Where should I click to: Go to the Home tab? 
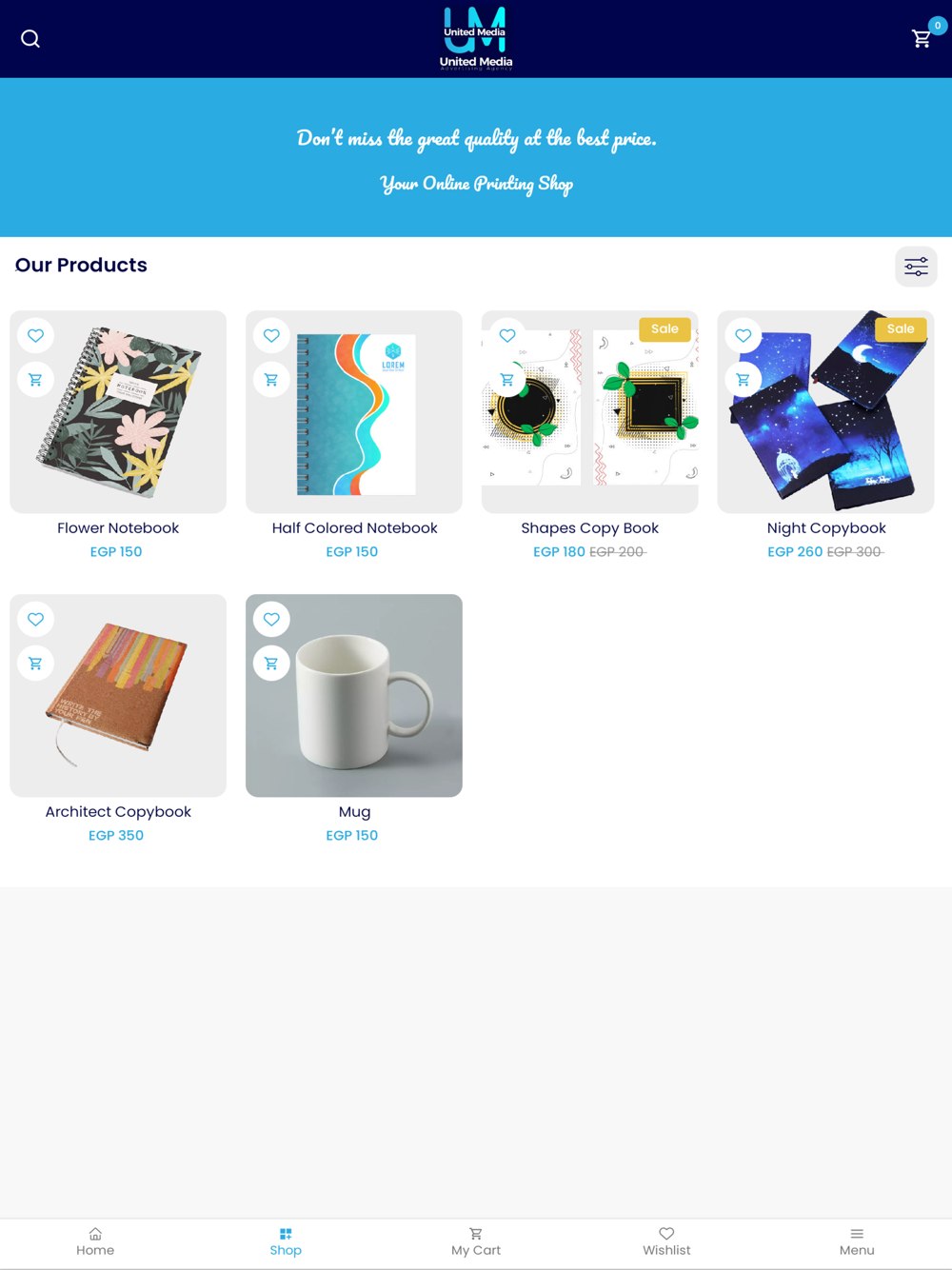click(x=95, y=1242)
